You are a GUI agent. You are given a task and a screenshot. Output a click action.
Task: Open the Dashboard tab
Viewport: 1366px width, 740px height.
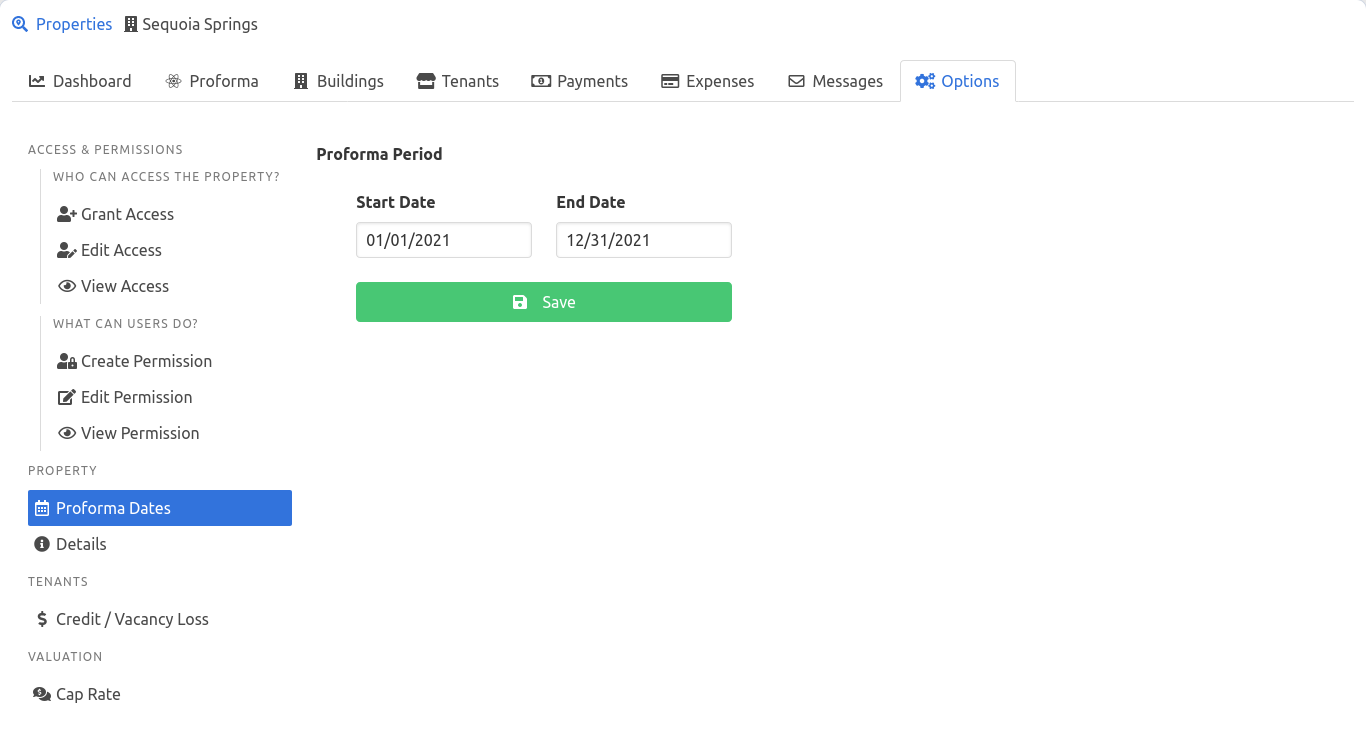[x=80, y=81]
